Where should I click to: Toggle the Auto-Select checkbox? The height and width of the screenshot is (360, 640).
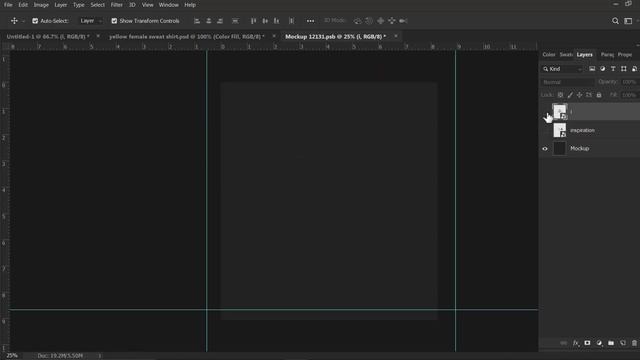[35, 21]
